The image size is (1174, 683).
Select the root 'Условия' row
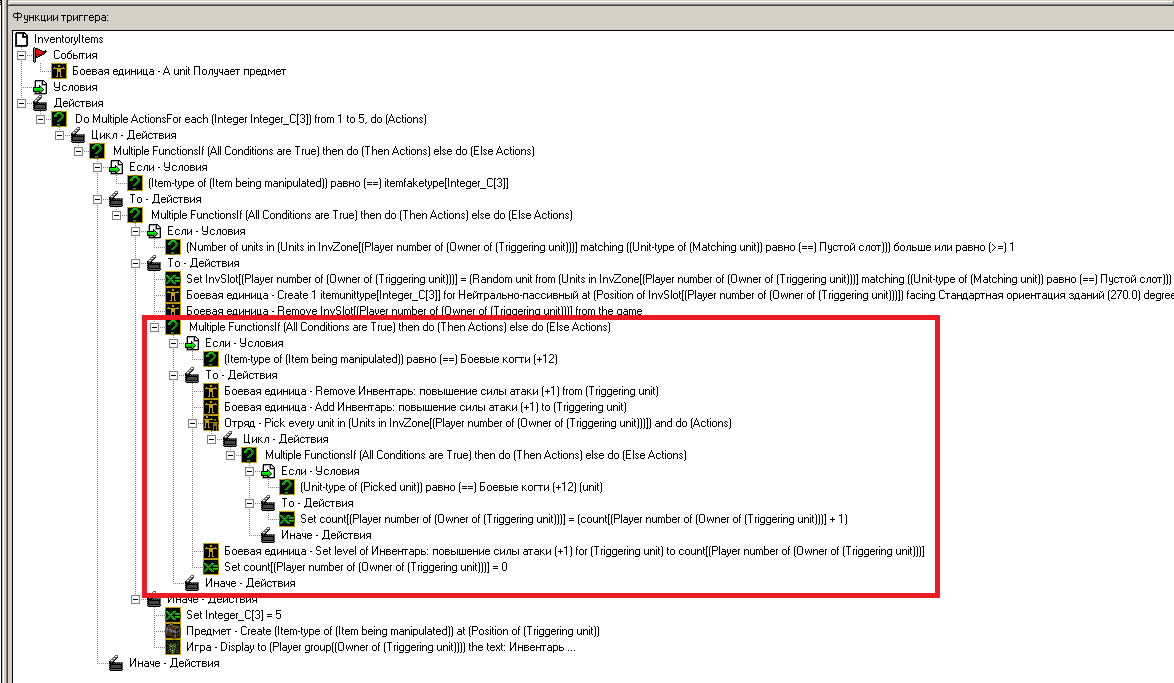point(75,87)
